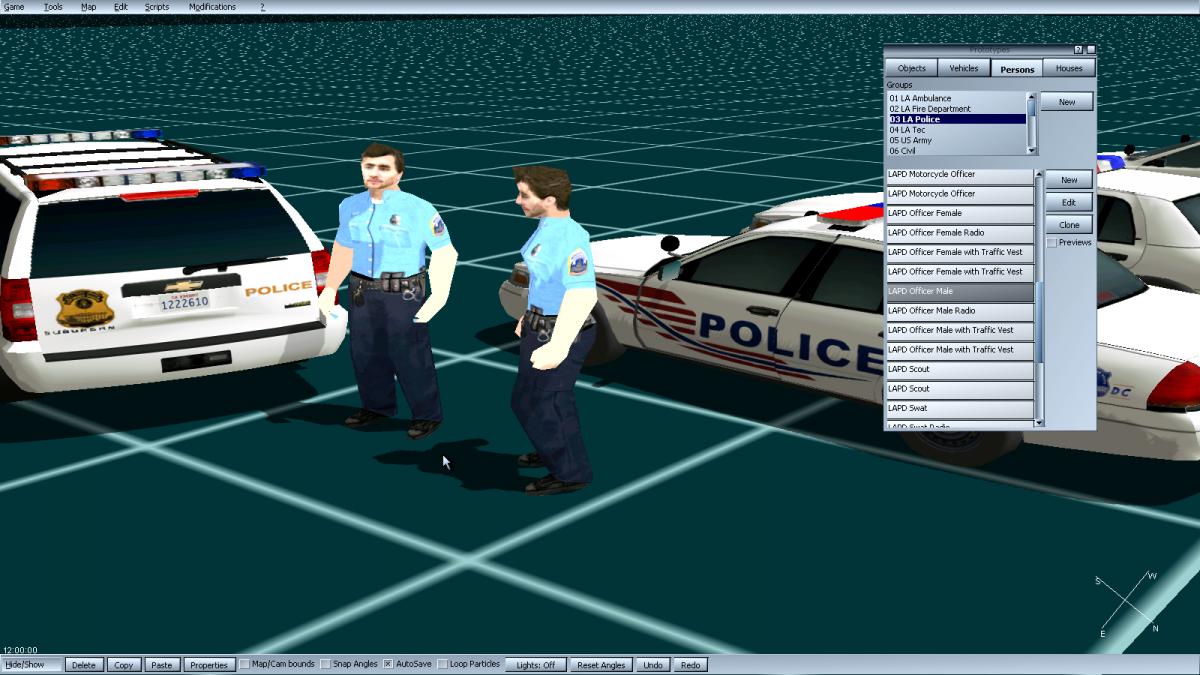
Task: Choose LAPD Officer Female prototype
Action: point(960,214)
